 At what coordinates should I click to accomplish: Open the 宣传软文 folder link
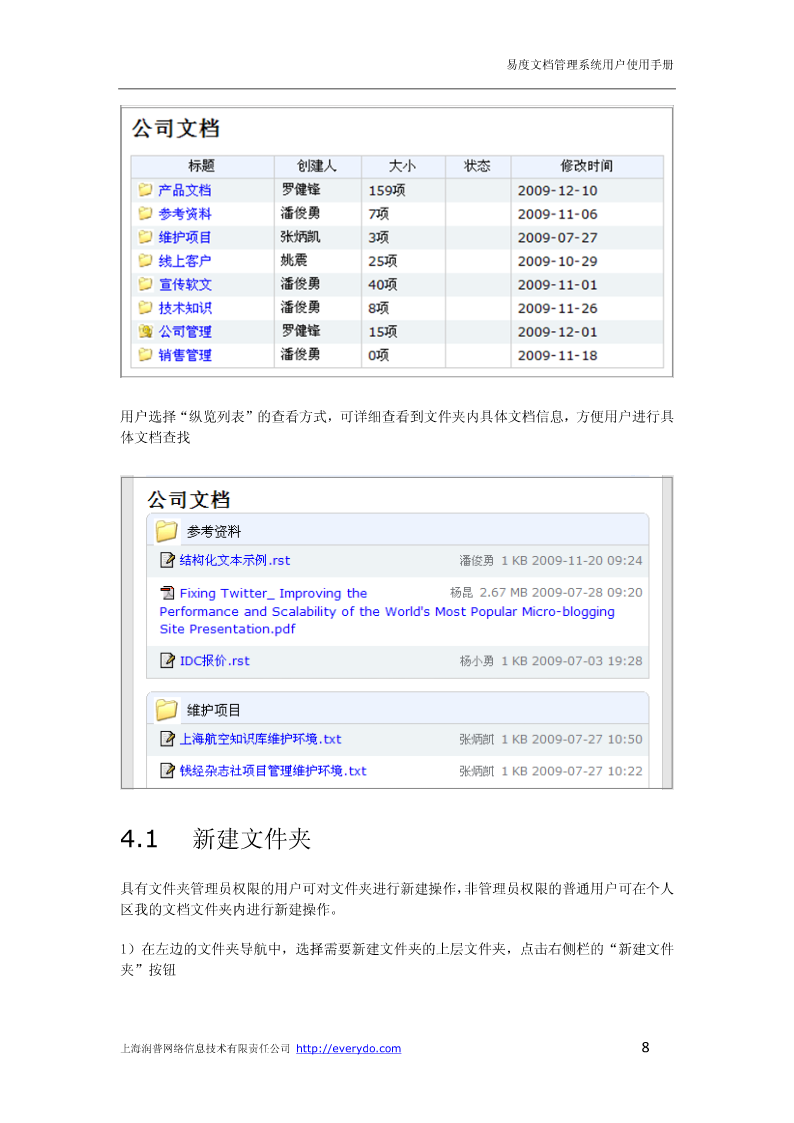pos(185,285)
